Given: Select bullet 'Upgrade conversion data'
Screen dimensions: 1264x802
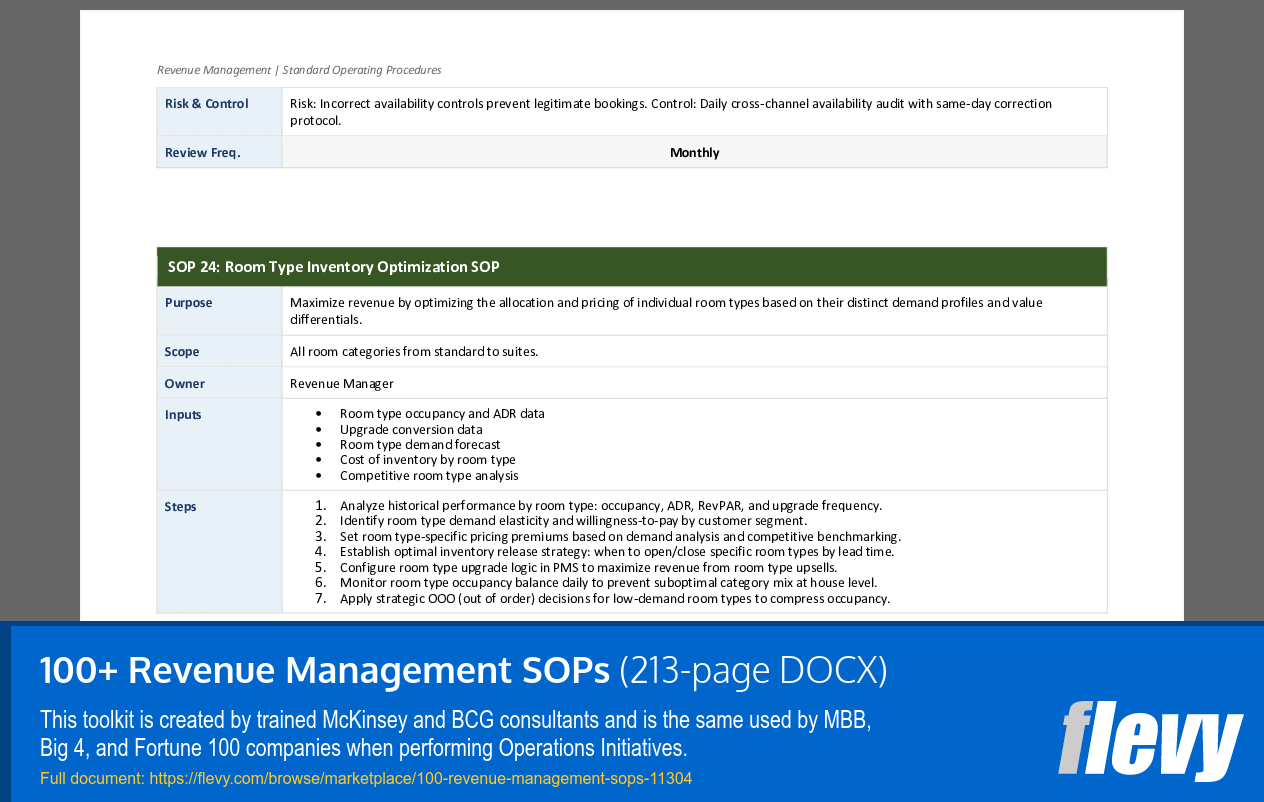Looking at the screenshot, I should (410, 429).
